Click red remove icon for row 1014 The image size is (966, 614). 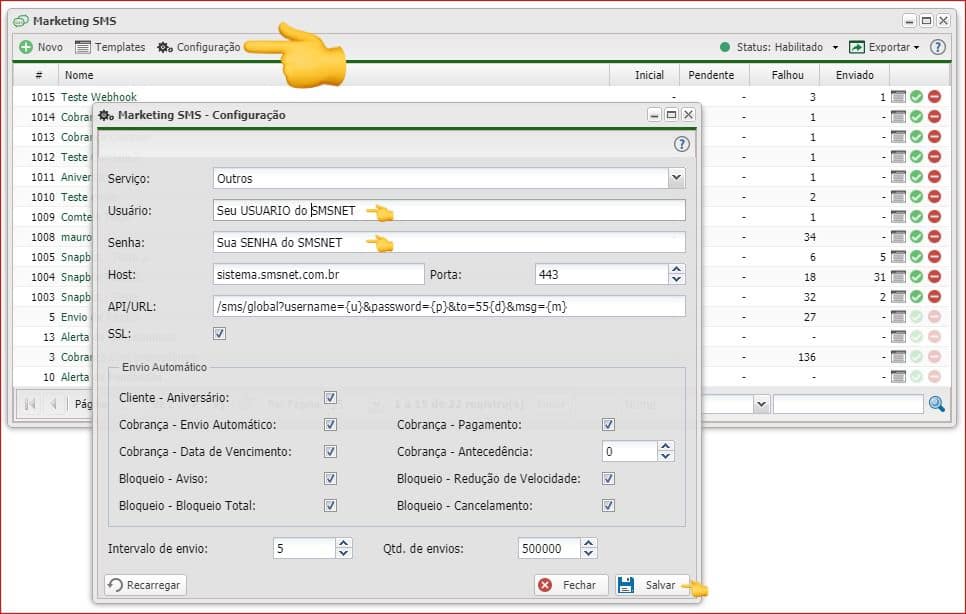point(934,117)
